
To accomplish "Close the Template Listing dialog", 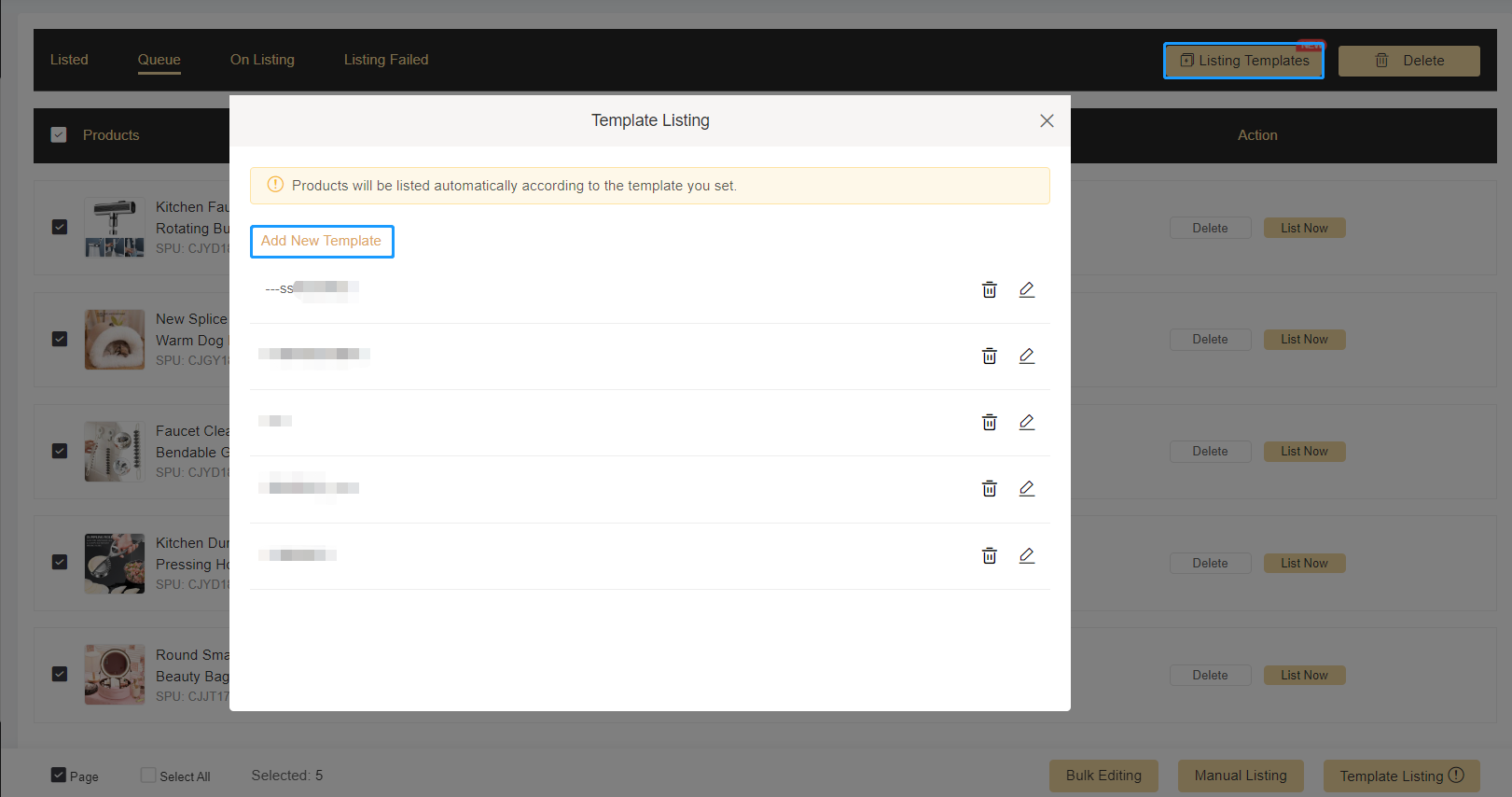I will coord(1047,121).
